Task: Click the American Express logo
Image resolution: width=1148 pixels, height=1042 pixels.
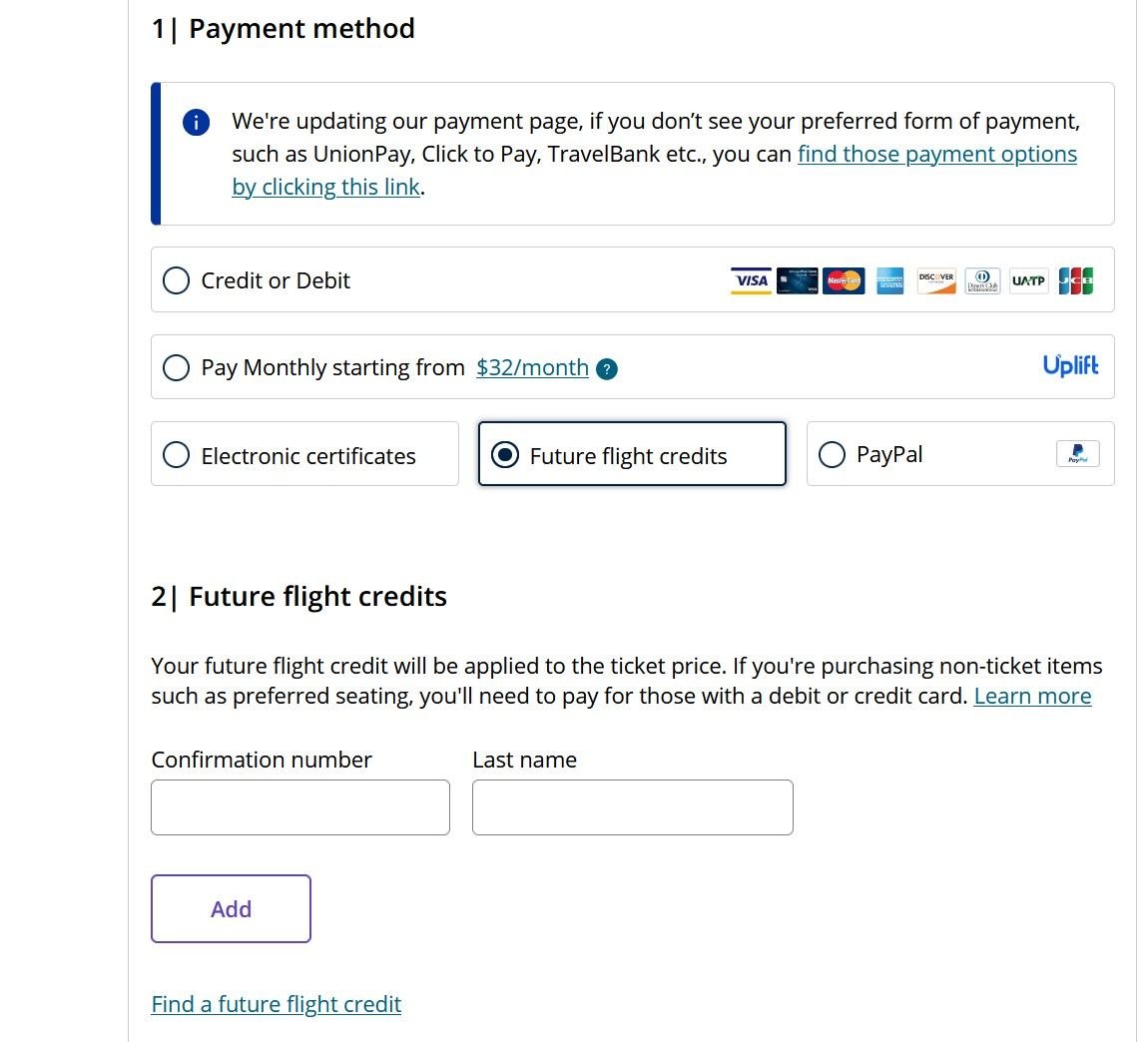Action: coord(890,280)
